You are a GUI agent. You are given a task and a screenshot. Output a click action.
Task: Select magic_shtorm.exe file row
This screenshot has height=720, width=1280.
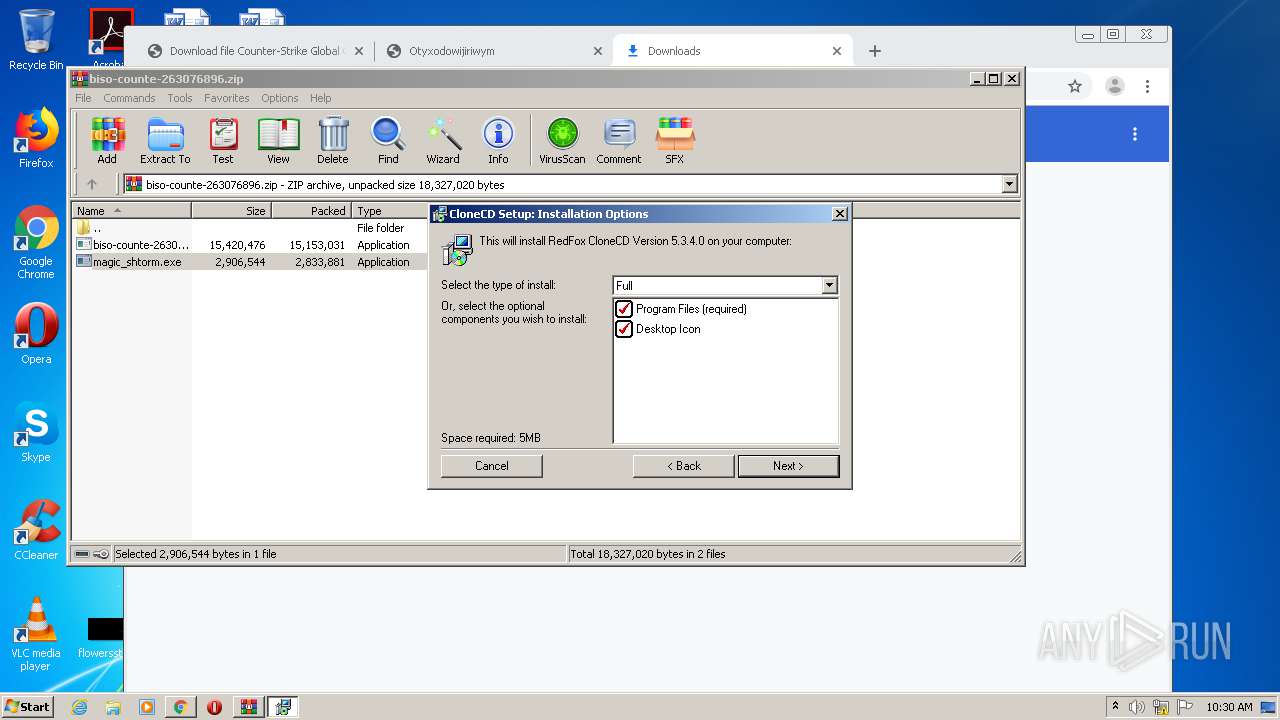[250, 262]
